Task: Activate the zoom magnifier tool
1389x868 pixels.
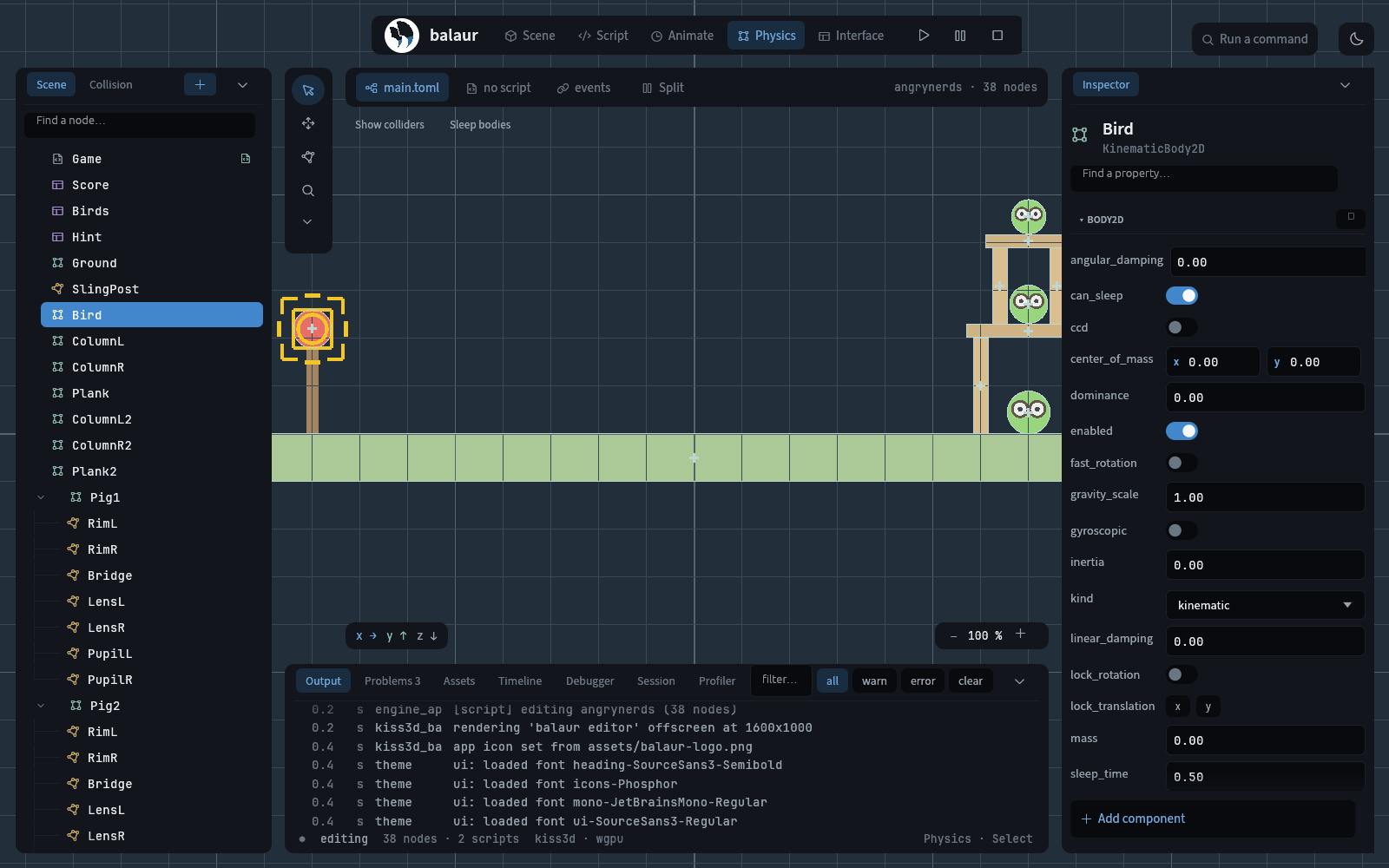Action: click(x=308, y=190)
